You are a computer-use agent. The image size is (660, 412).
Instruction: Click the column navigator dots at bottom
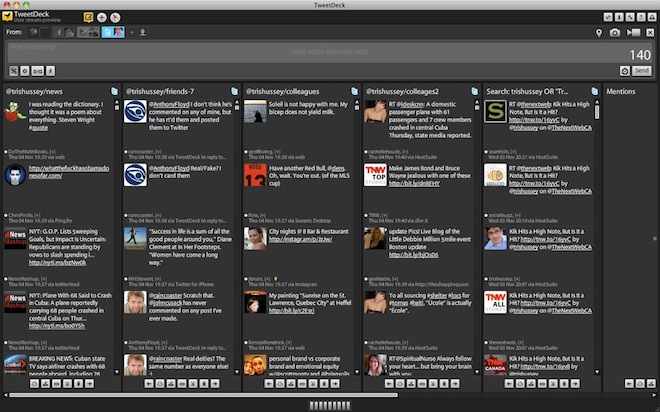point(330,405)
